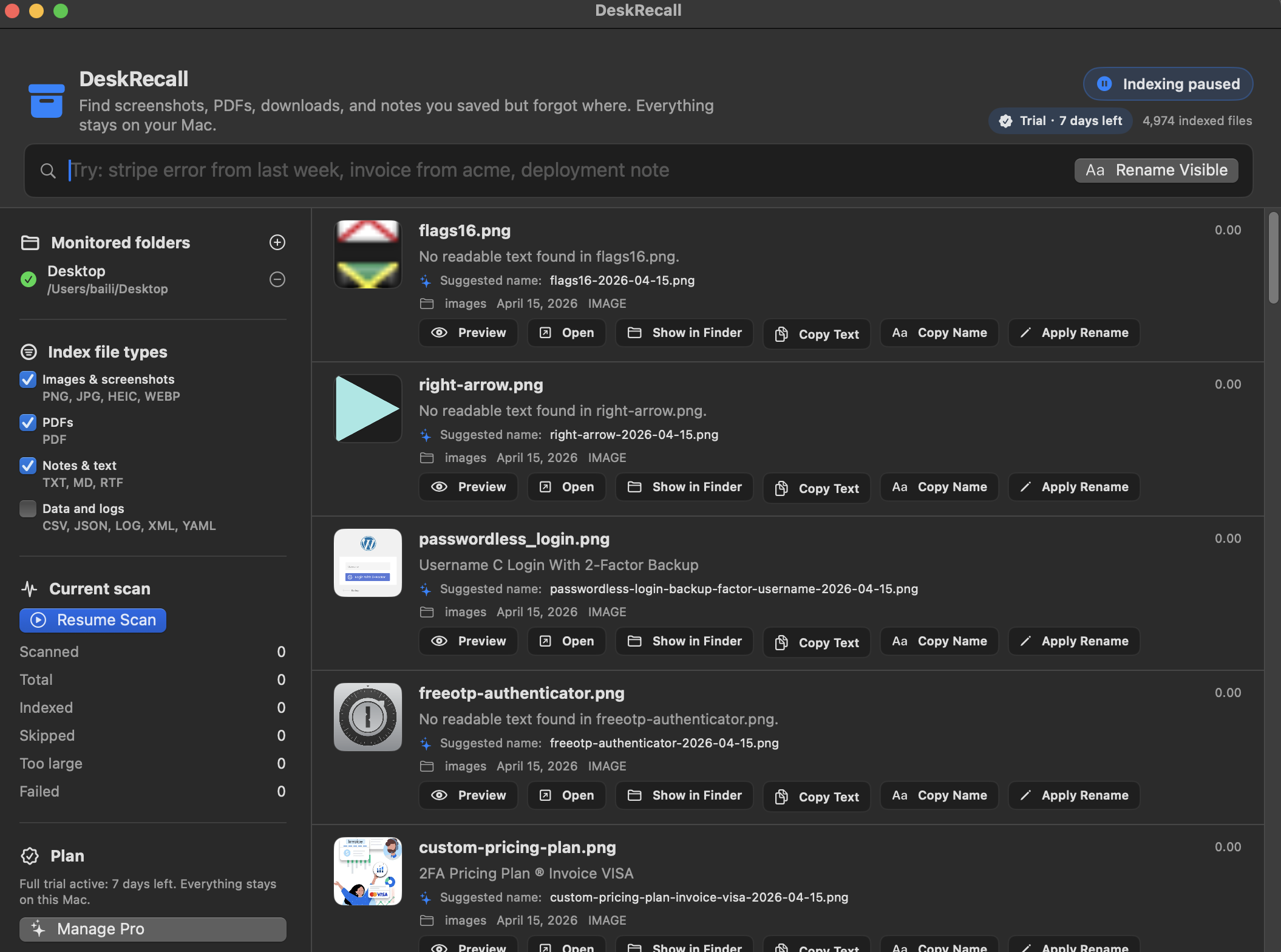Click images folder icon under passwordless_login.png

coord(427,612)
